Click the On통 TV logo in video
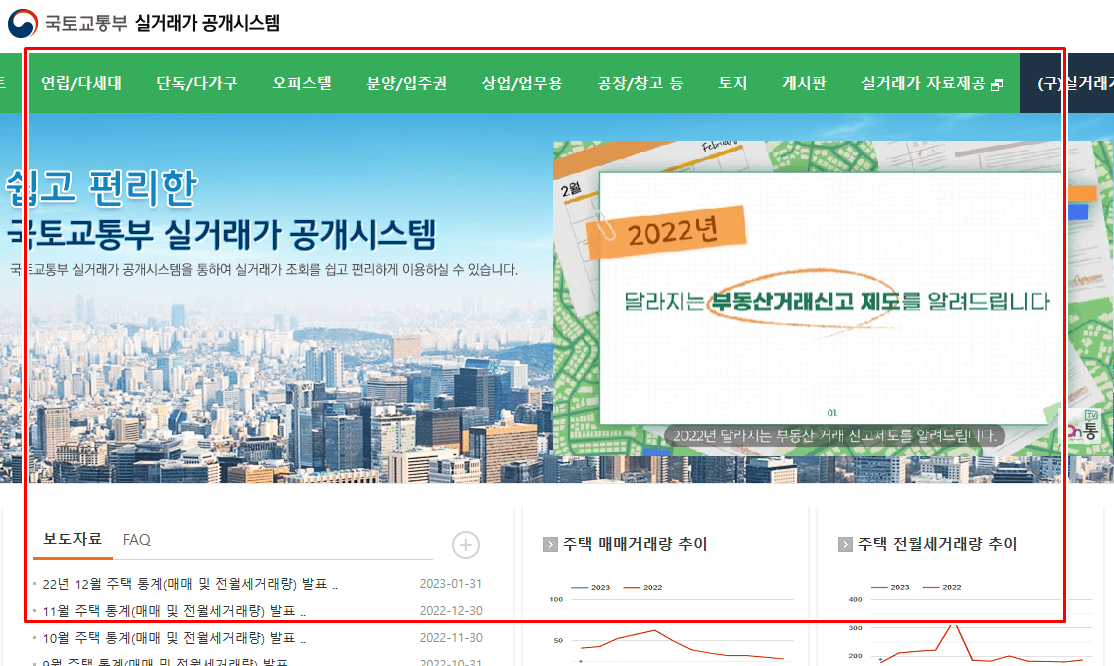Screen dimensions: 1114x666 pyautogui.click(x=1083, y=426)
